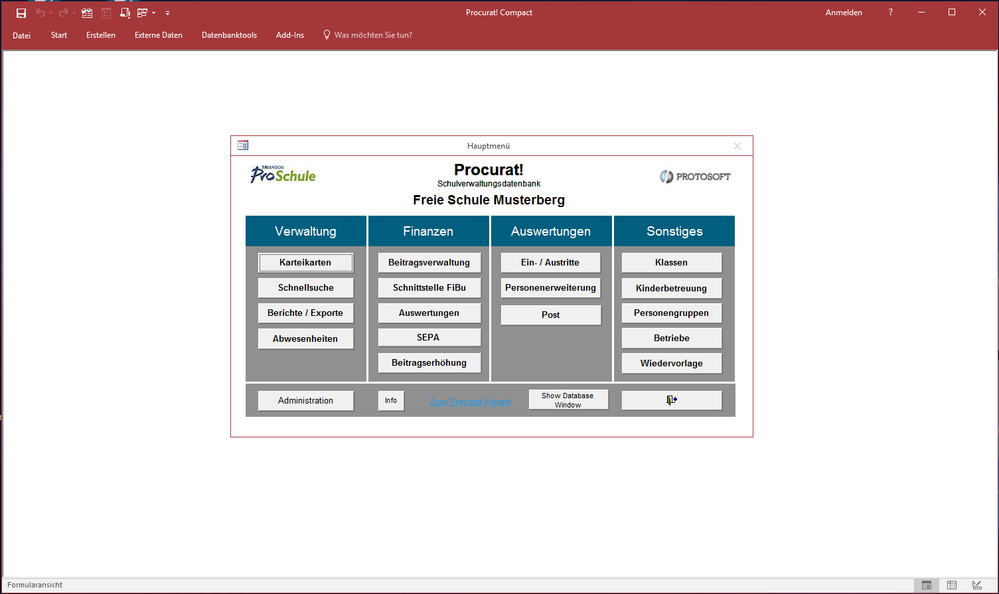999x594 pixels.
Task: Click the checklist icon with check marks
Action: click(x=87, y=13)
